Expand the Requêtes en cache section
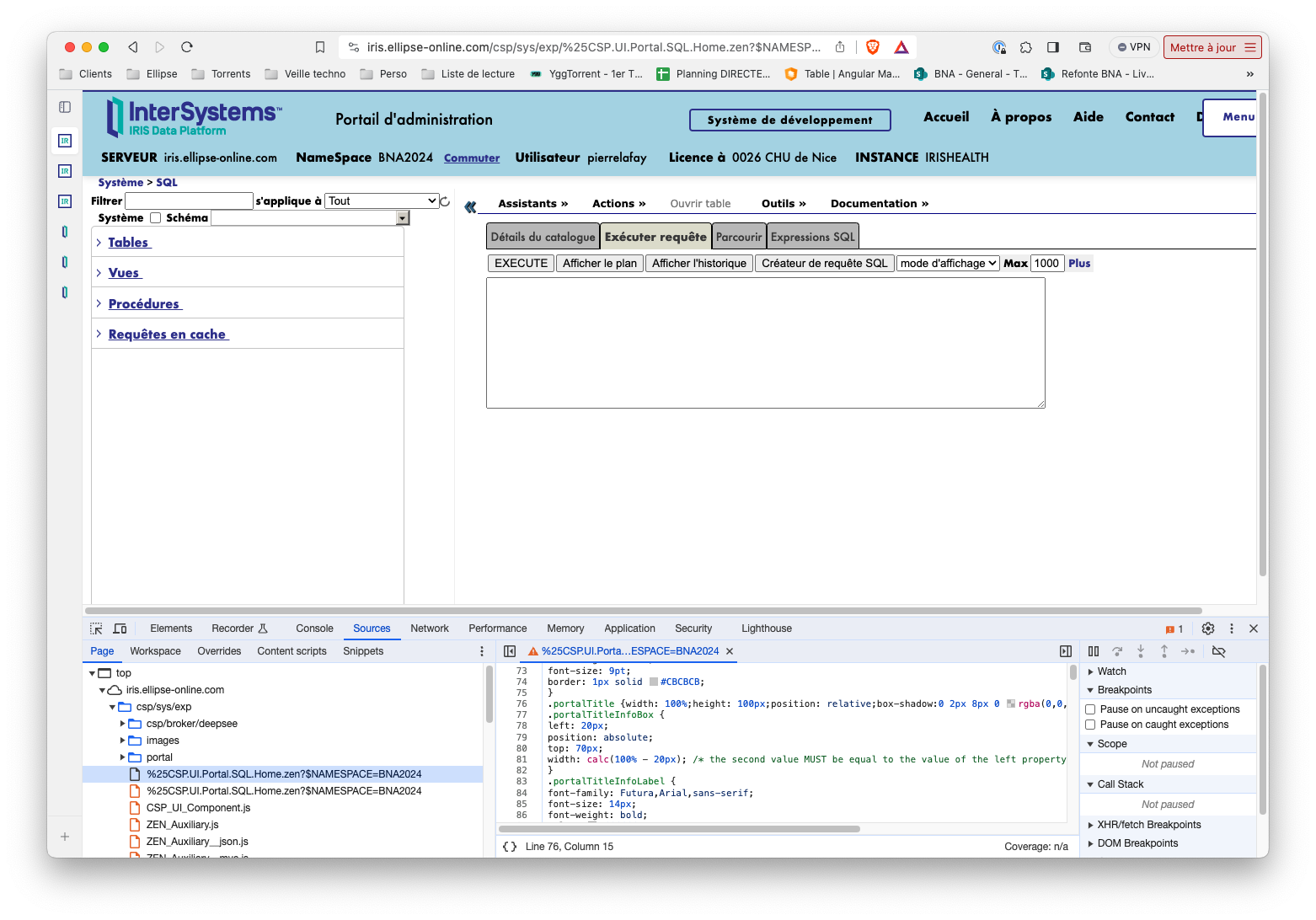 pos(168,334)
